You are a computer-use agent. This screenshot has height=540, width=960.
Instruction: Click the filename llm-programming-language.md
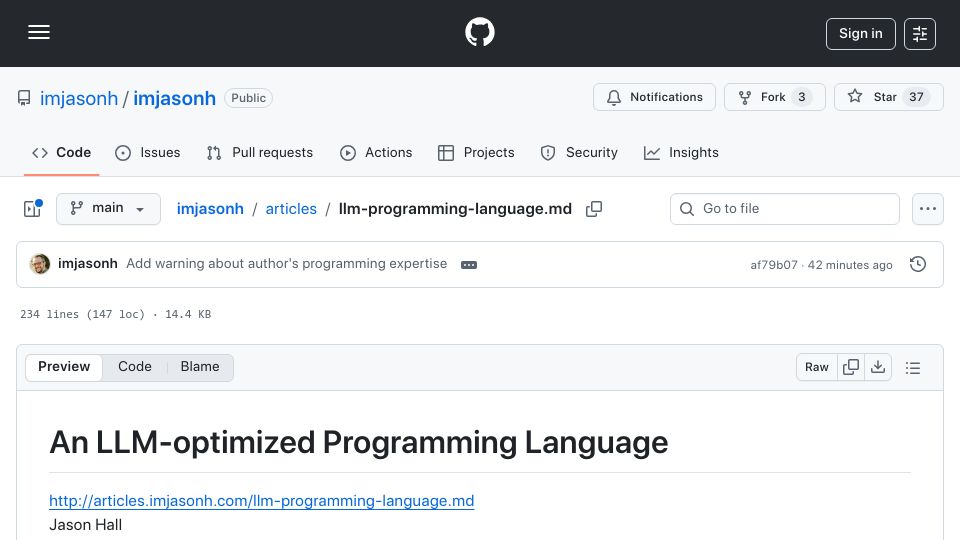(455, 209)
